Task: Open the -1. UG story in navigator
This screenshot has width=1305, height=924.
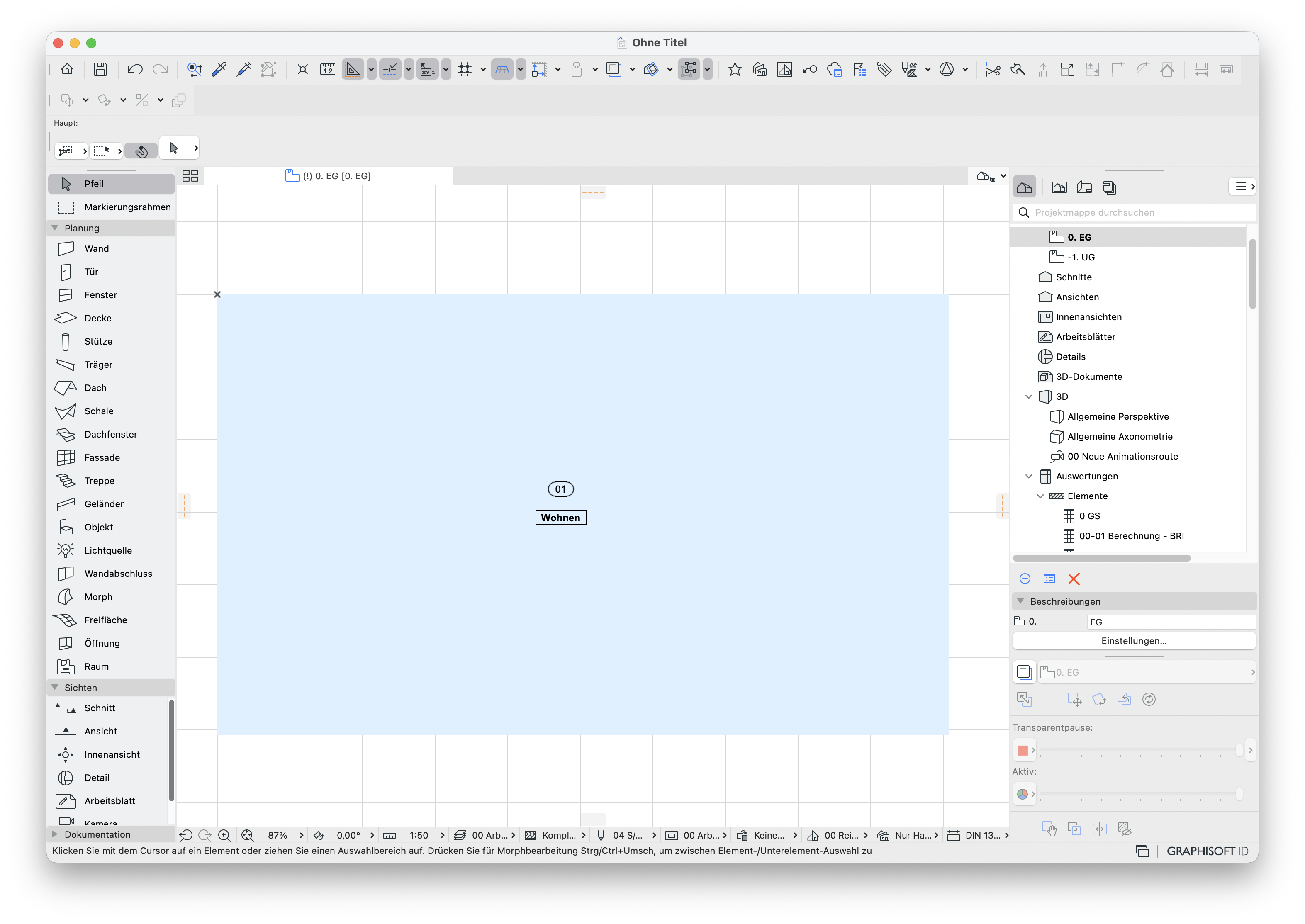Action: [x=1081, y=257]
